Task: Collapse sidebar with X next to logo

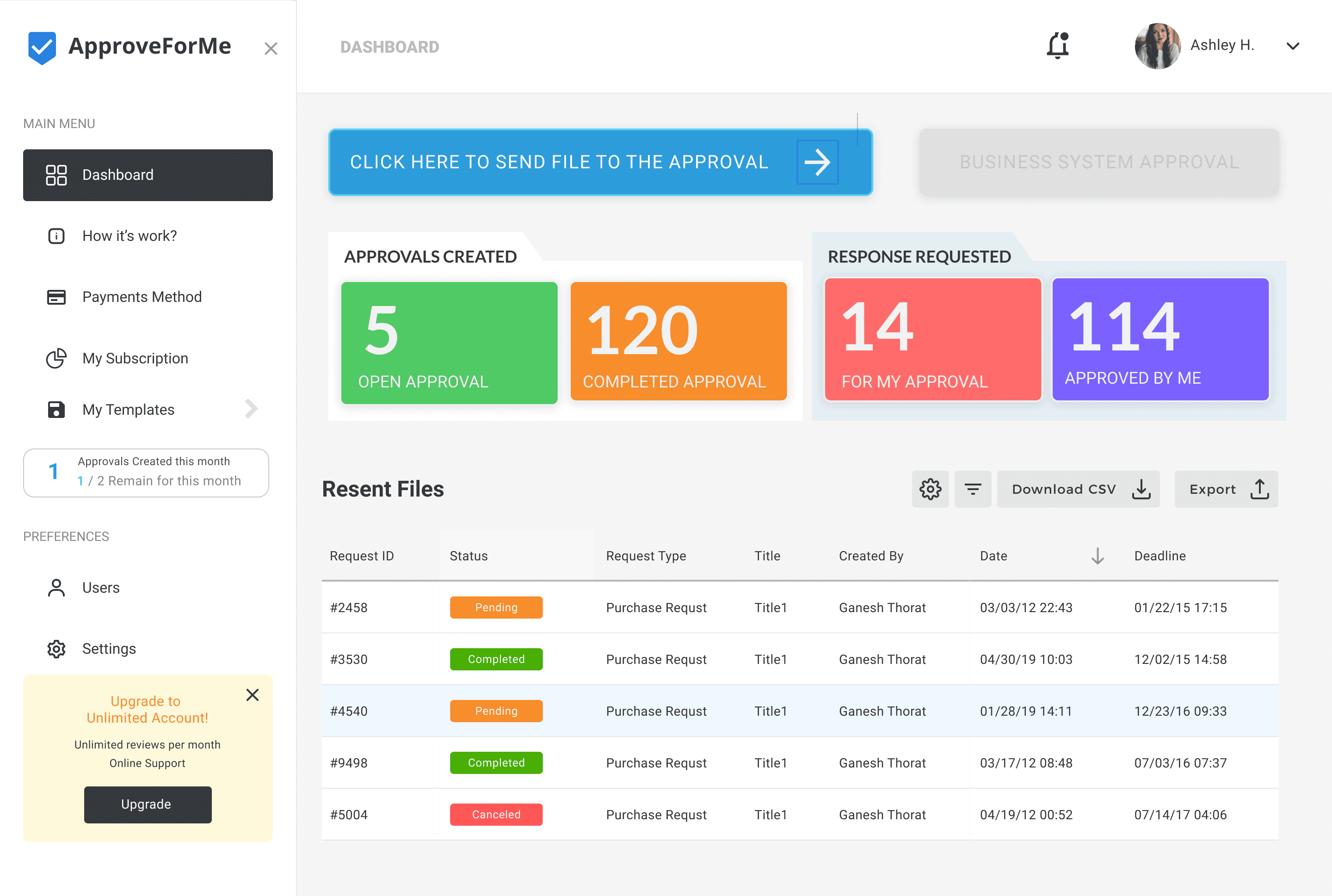Action: [x=271, y=49]
